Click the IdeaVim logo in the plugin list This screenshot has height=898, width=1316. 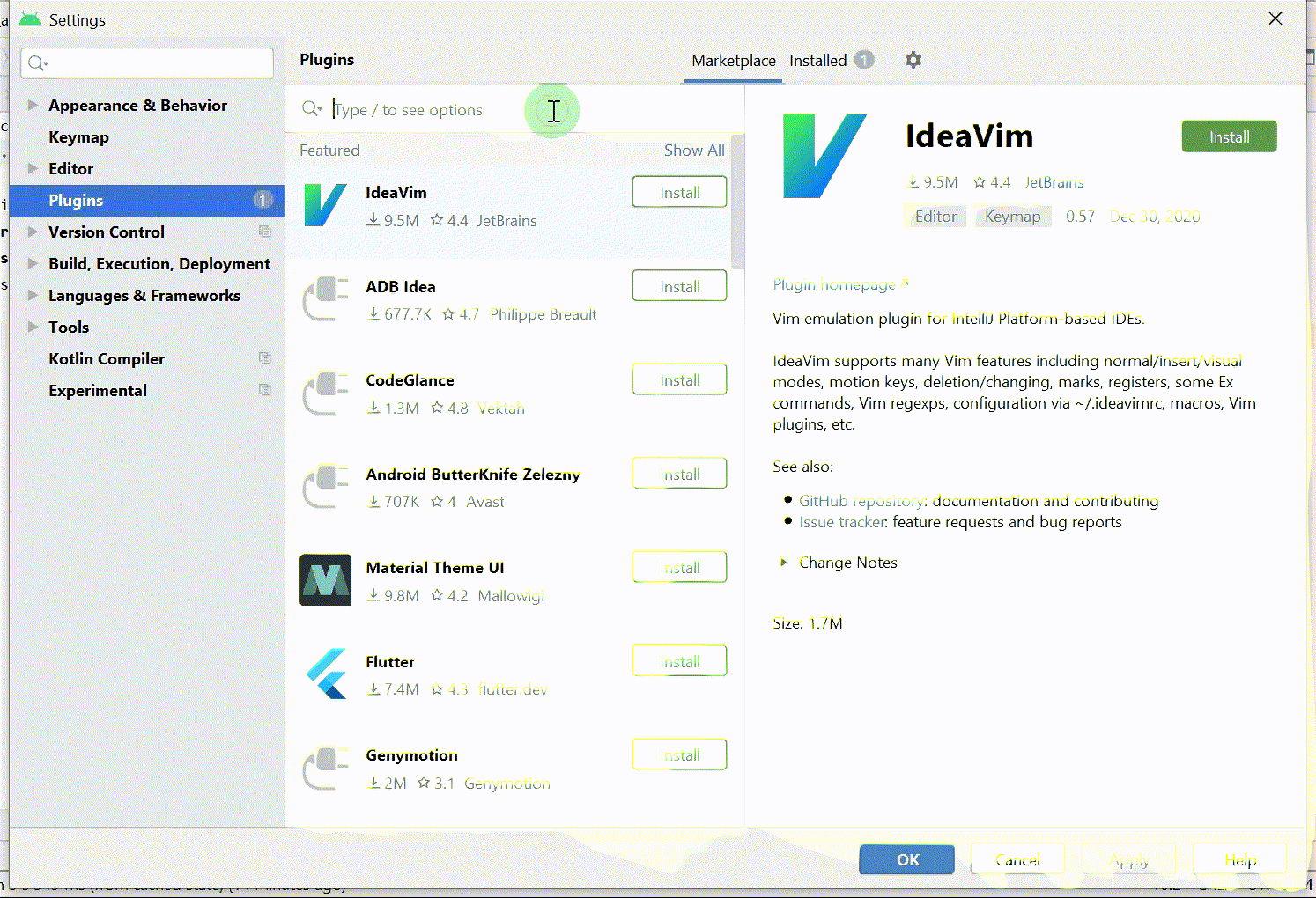click(325, 205)
